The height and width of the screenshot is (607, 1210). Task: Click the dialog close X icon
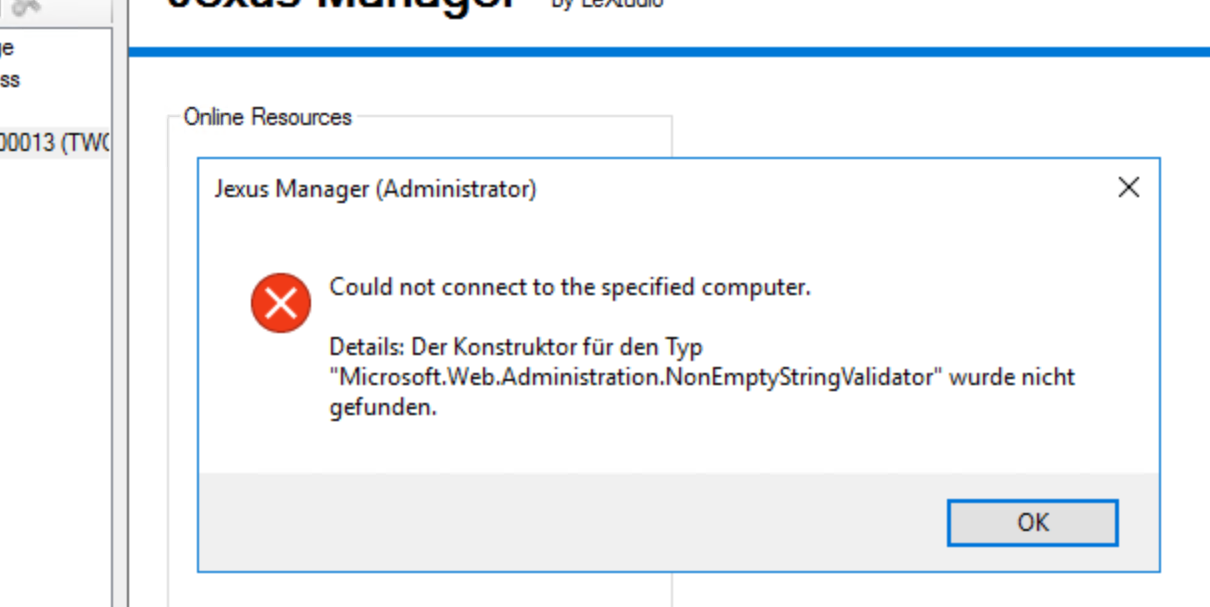[x=1129, y=187]
